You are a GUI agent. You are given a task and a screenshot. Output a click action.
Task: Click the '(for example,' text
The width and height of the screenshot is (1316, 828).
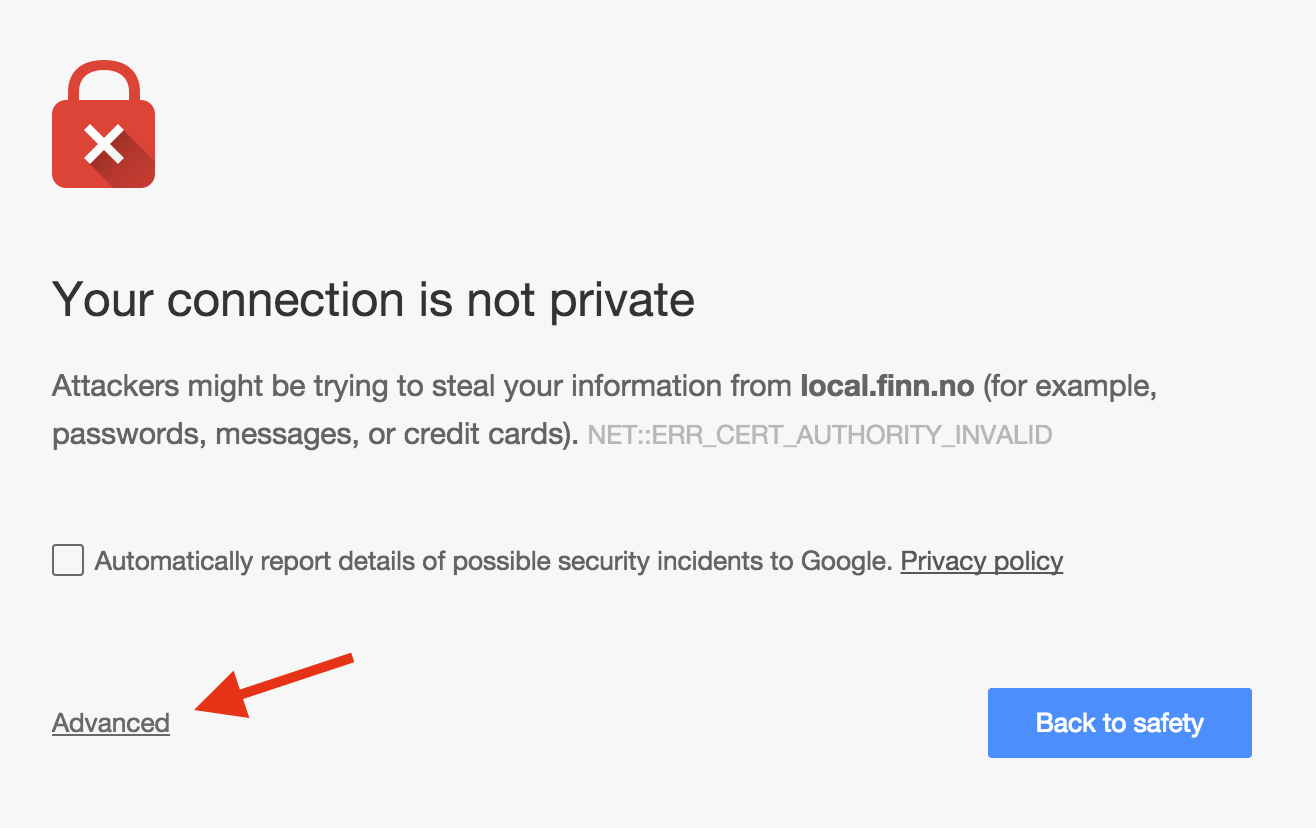tap(1070, 386)
